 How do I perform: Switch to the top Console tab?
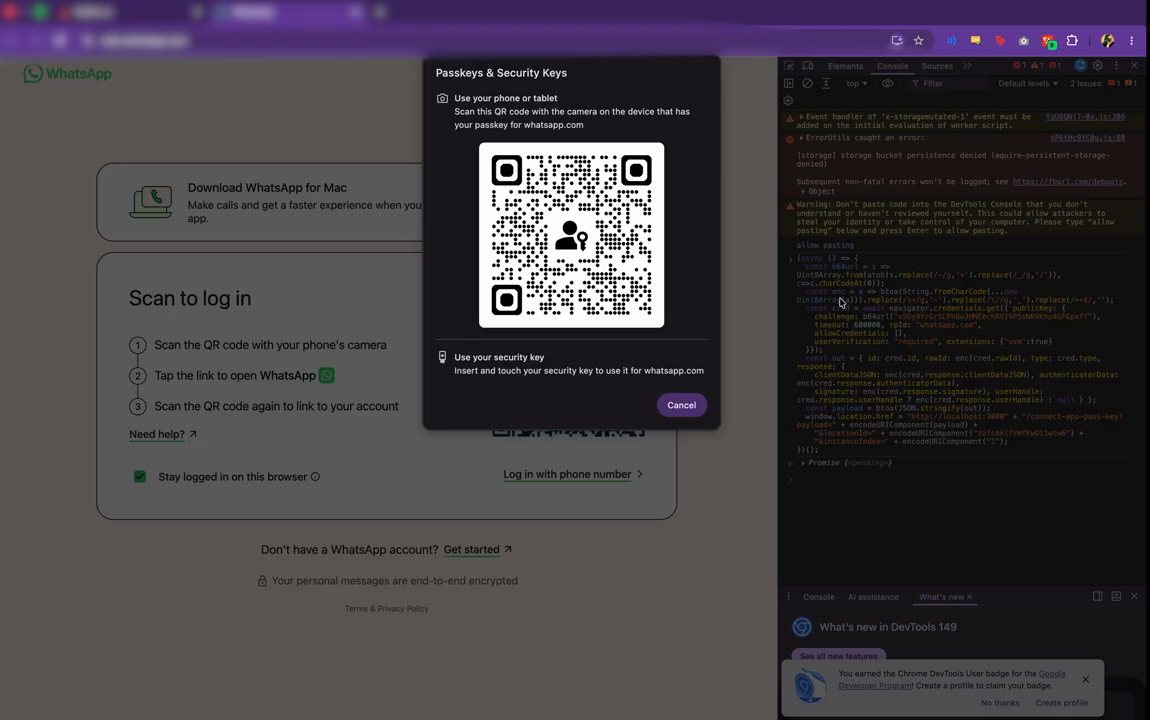click(x=893, y=66)
